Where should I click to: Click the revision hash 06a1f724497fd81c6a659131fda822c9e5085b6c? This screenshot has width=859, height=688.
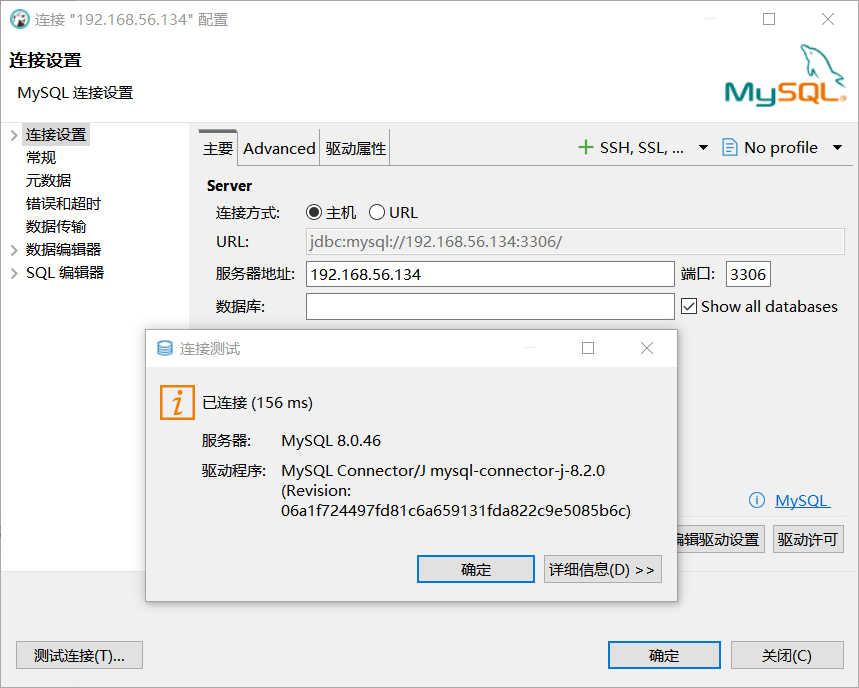click(456, 511)
